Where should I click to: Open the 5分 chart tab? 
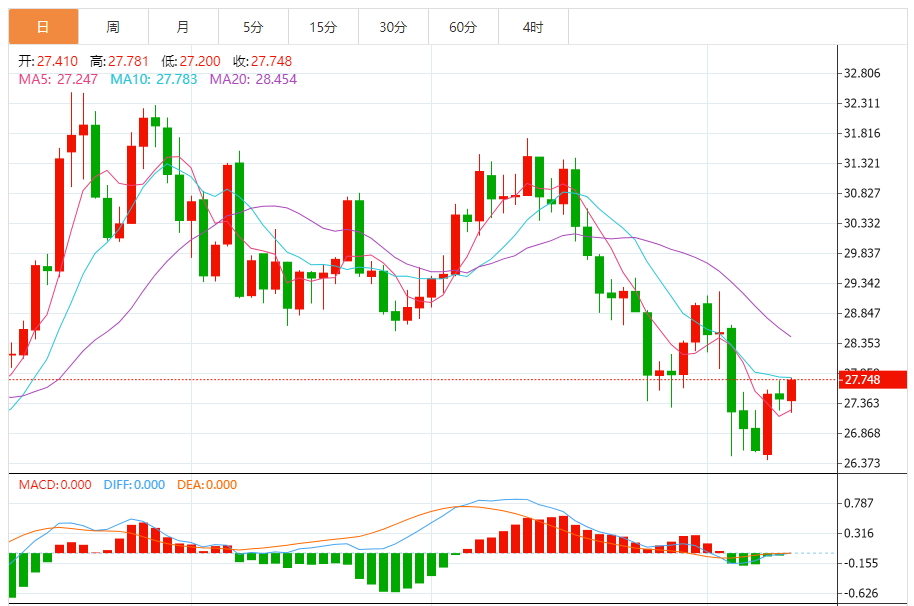[254, 27]
